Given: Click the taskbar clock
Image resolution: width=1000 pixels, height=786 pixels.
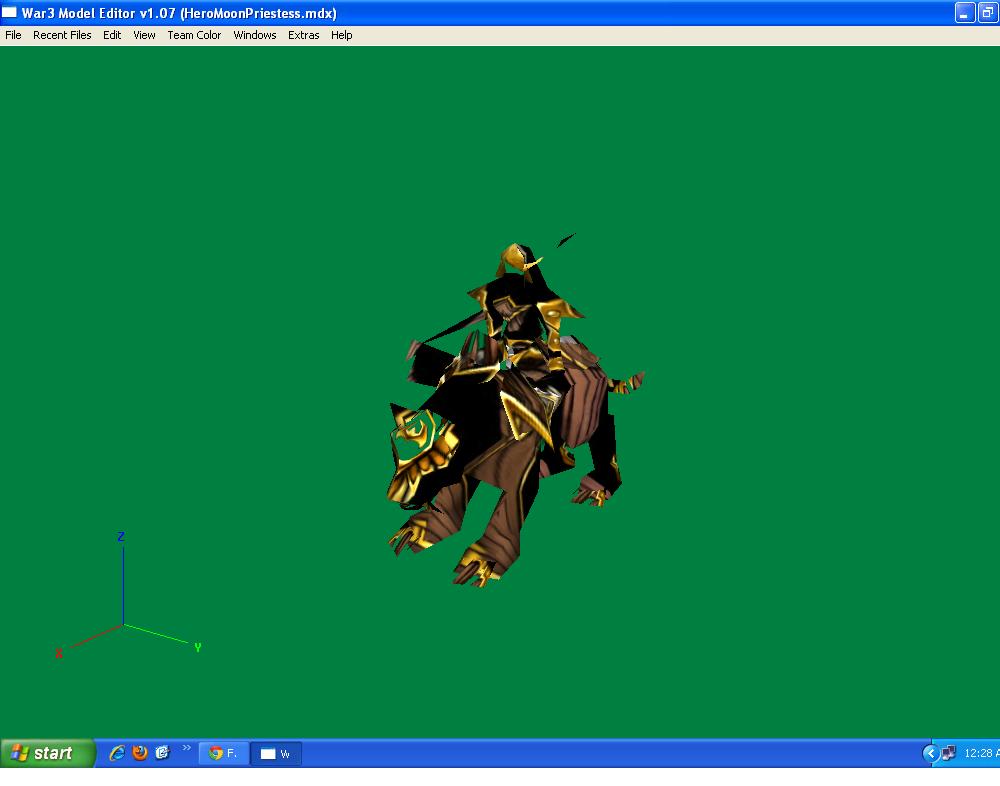Looking at the screenshot, I should click(981, 753).
